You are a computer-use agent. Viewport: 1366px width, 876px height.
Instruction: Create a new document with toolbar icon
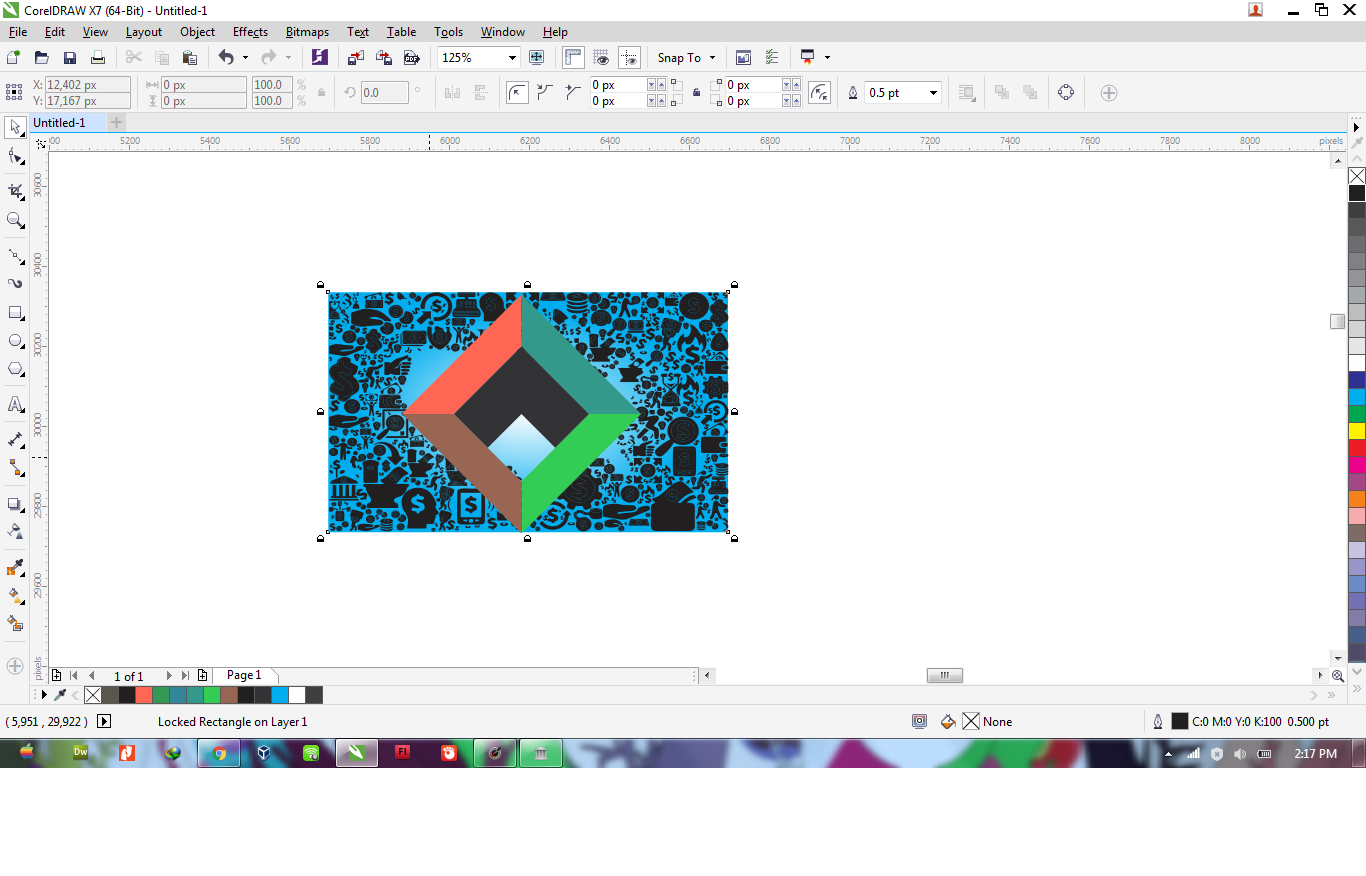(14, 58)
